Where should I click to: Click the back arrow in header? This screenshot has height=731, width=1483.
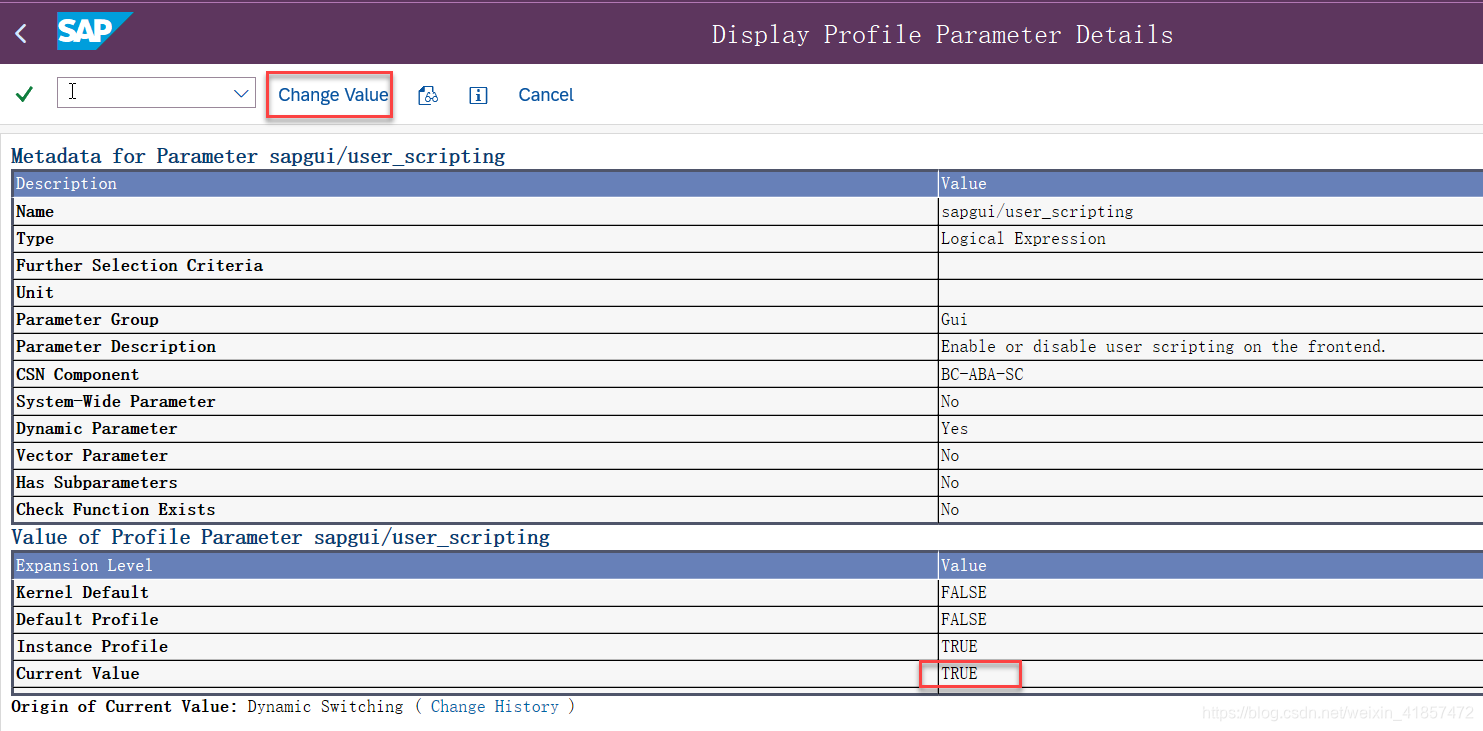21,34
